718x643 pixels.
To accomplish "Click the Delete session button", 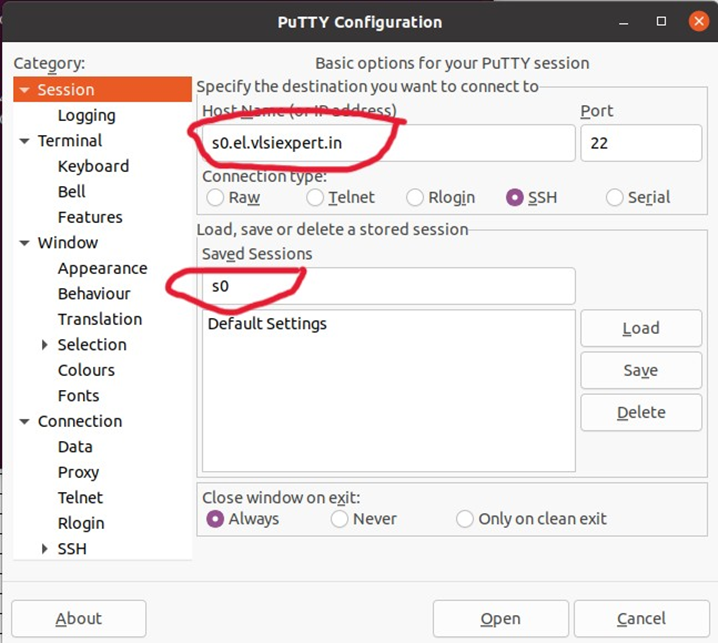I will [641, 413].
